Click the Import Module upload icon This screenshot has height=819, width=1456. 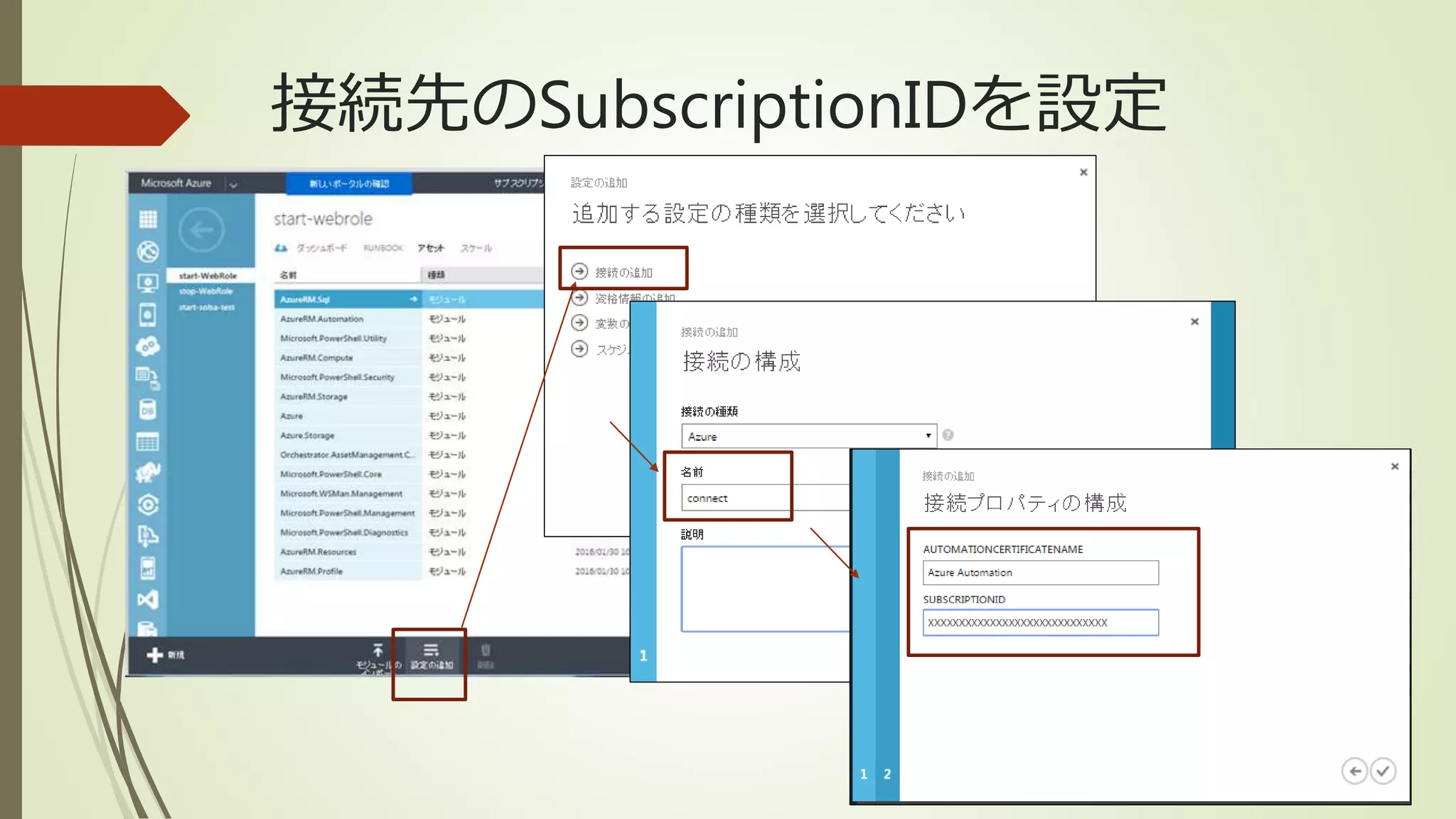tap(378, 650)
